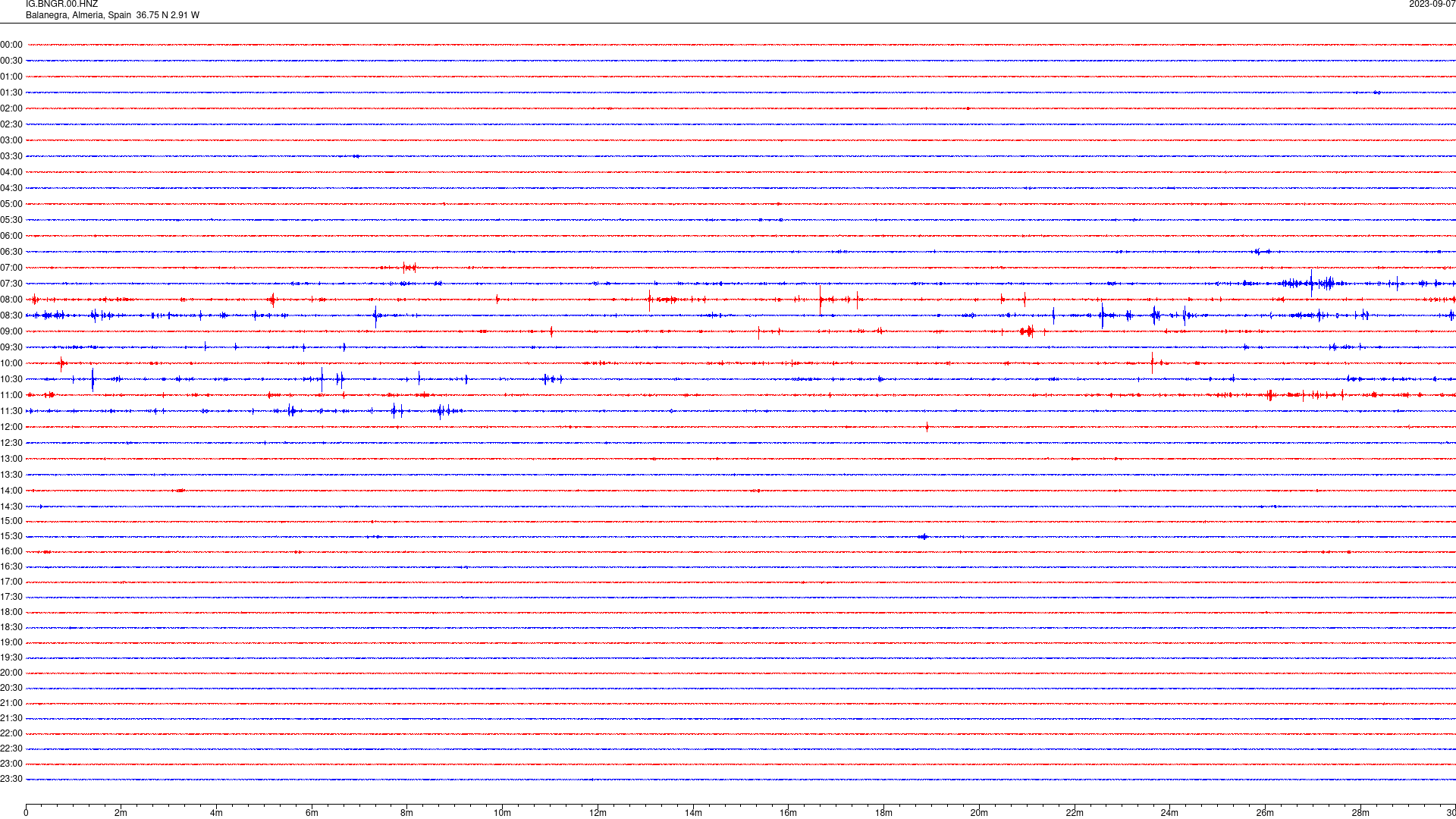Screen dimensions: 1456x819
Task: Click the 20m tick on the time axis
Action: point(979,813)
